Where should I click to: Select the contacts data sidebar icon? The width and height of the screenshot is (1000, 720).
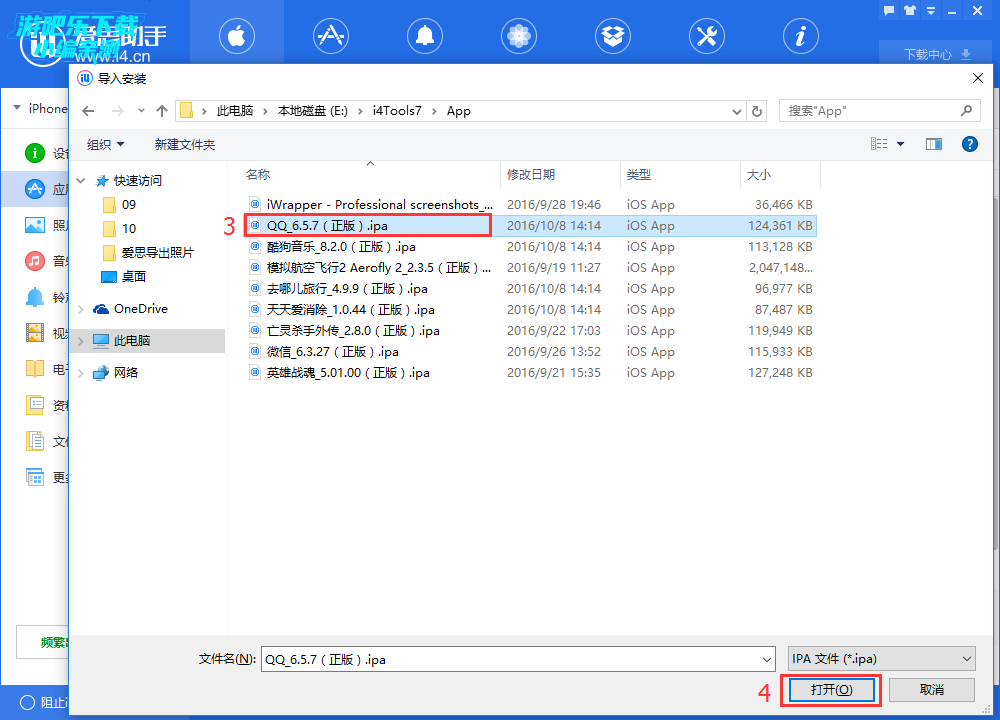click(x=34, y=405)
